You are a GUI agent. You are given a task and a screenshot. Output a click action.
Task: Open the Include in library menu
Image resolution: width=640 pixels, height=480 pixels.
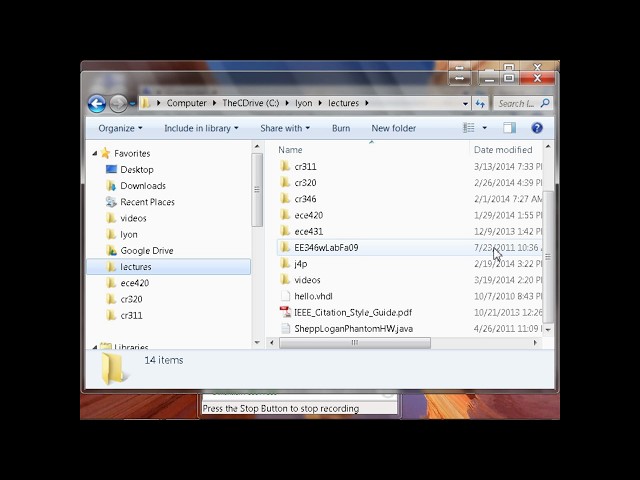click(x=201, y=128)
